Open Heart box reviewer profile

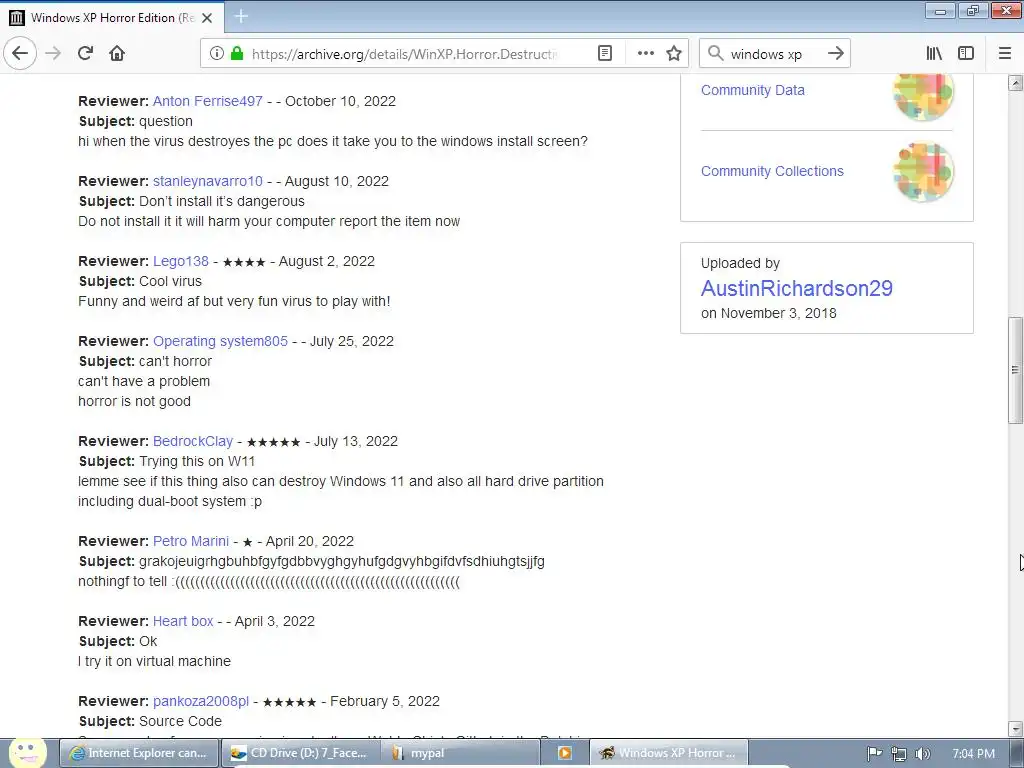[x=183, y=621]
